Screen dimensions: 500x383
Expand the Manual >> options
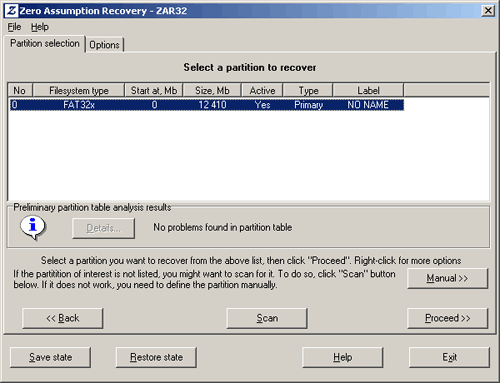point(447,278)
